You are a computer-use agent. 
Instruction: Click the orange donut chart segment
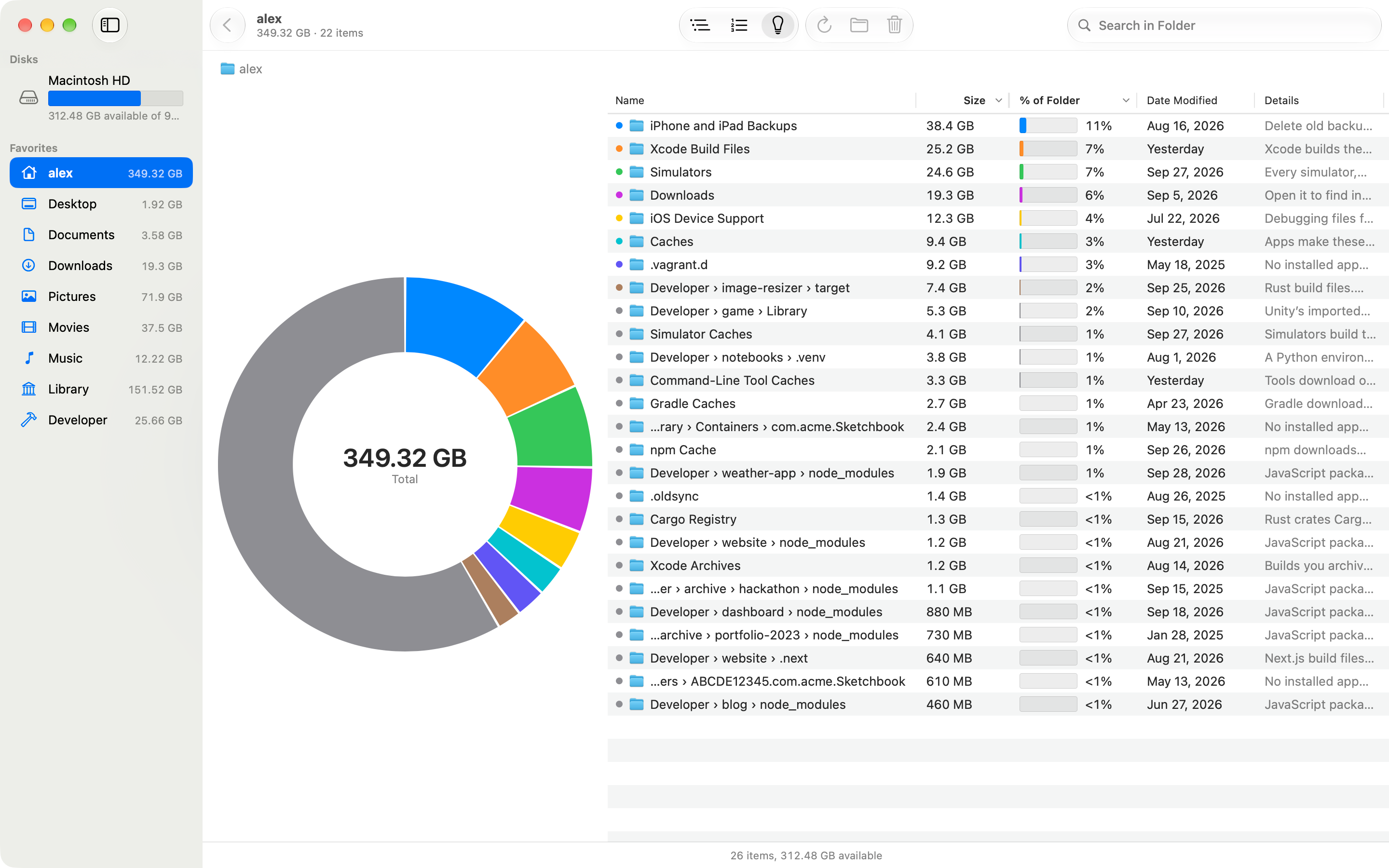(x=527, y=370)
